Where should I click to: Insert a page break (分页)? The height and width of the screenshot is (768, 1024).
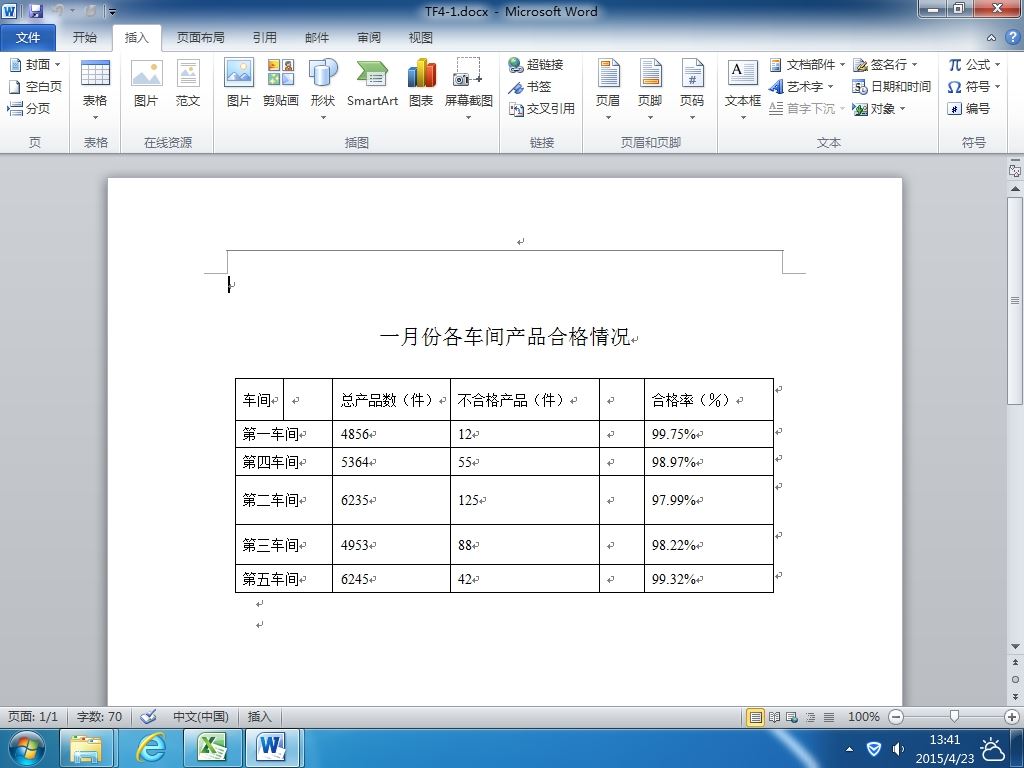pos(29,108)
